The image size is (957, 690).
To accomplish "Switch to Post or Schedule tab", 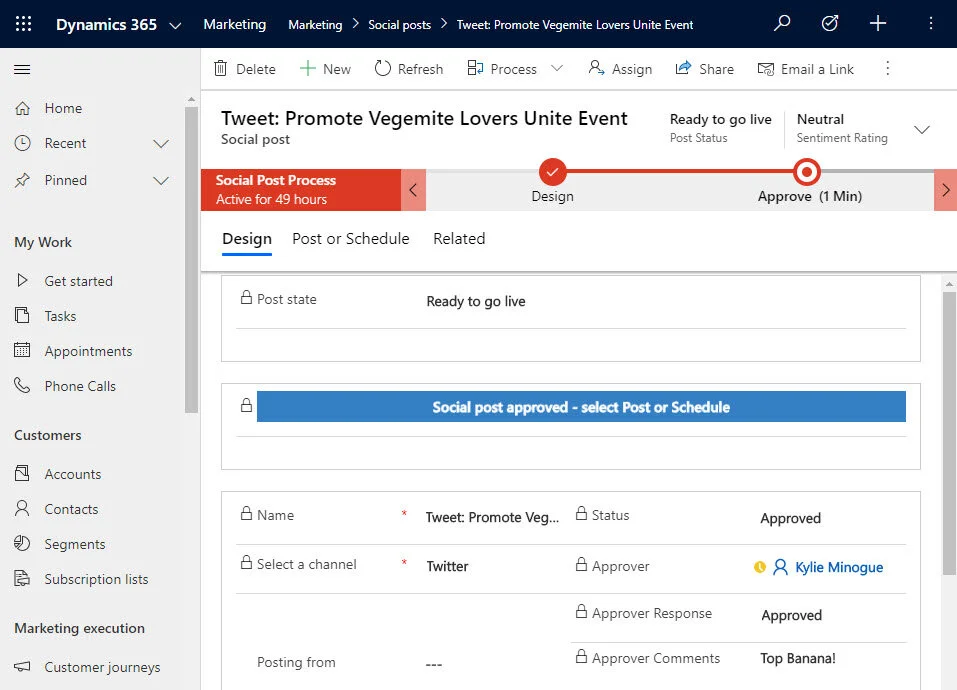I will [351, 239].
